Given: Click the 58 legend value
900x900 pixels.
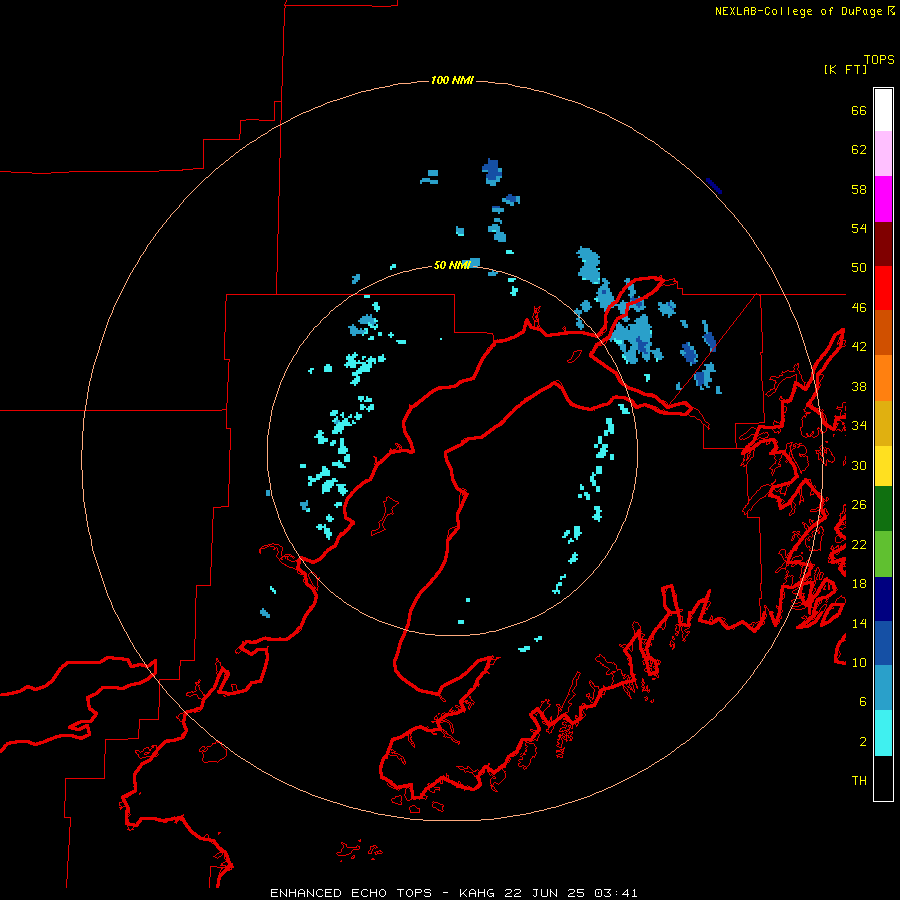Looking at the screenshot, I should click(859, 189).
